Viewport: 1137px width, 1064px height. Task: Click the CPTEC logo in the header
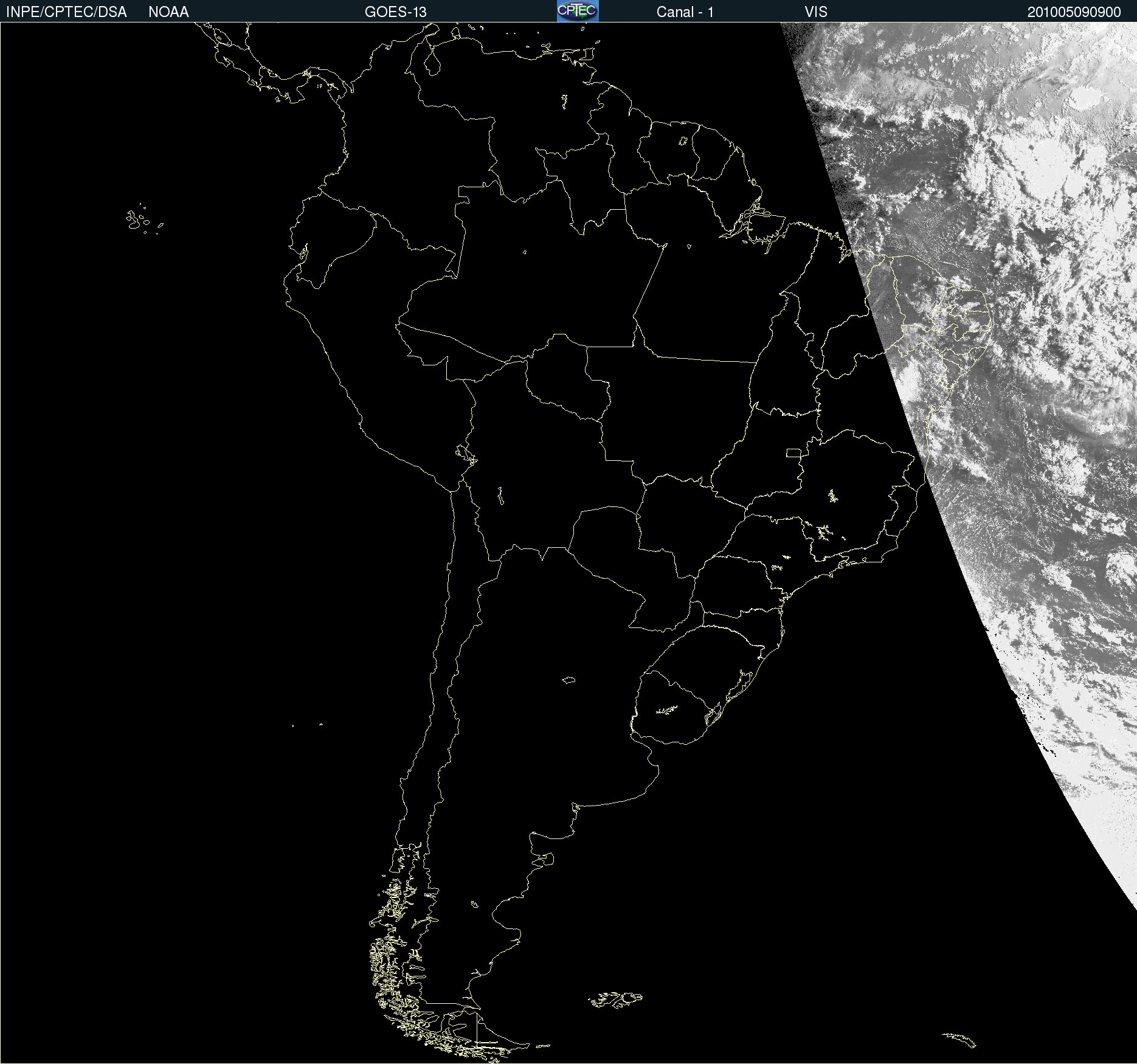[x=578, y=11]
